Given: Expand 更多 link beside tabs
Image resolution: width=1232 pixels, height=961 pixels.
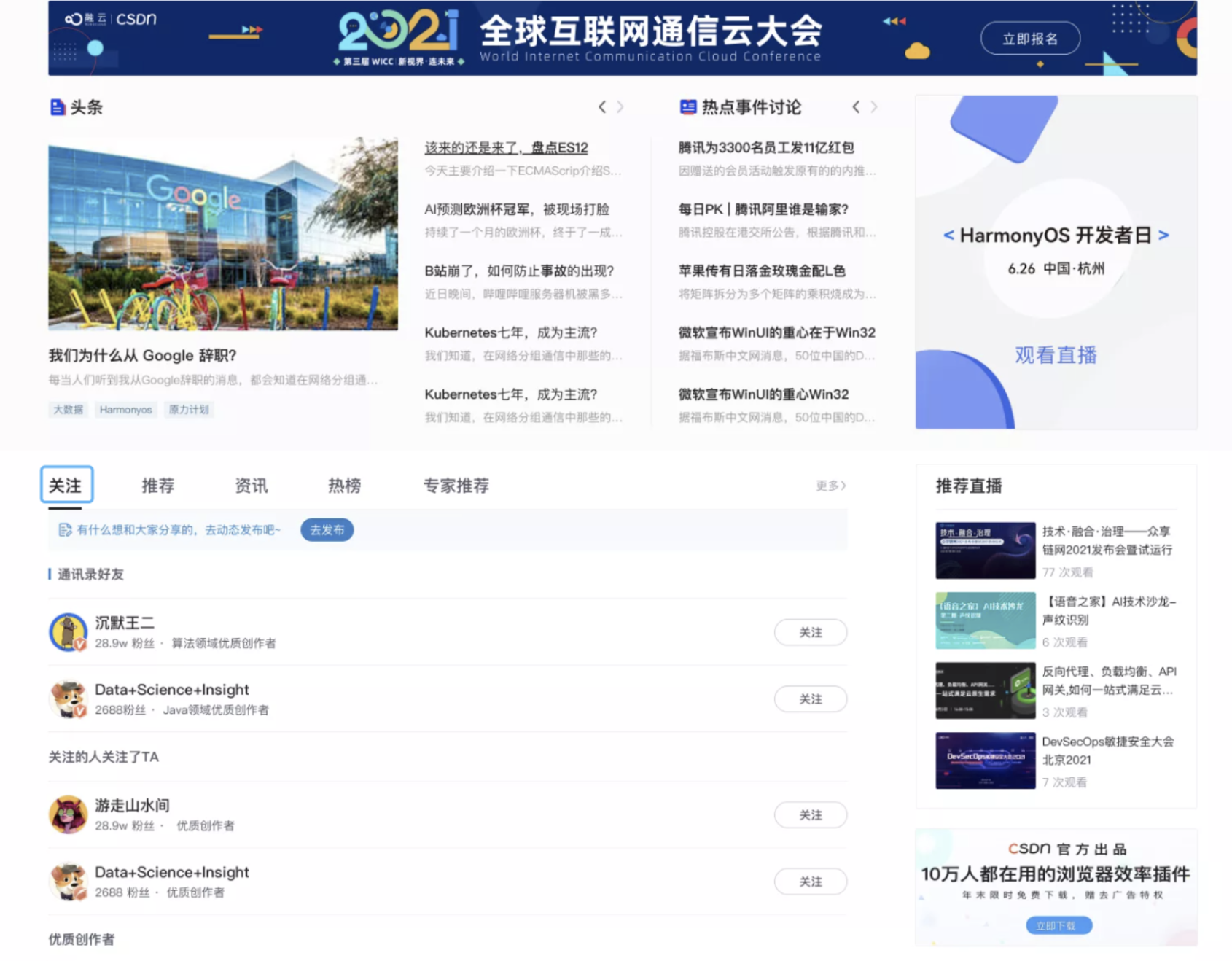Looking at the screenshot, I should click(x=830, y=486).
